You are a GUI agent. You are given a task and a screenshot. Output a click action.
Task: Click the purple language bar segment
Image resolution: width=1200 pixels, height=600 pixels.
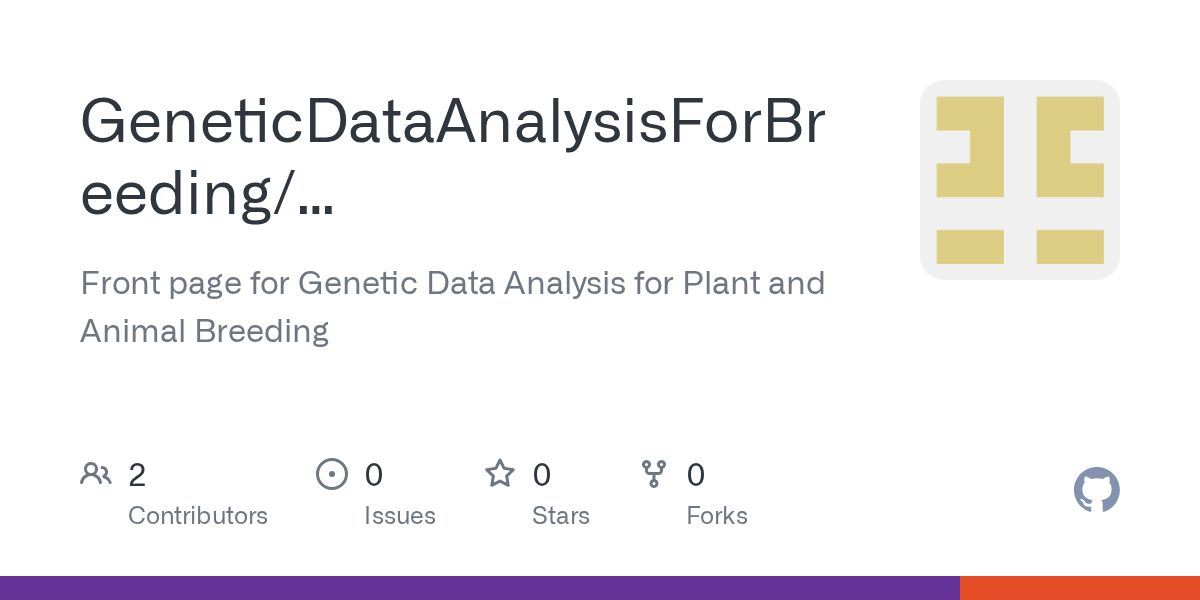(480, 588)
